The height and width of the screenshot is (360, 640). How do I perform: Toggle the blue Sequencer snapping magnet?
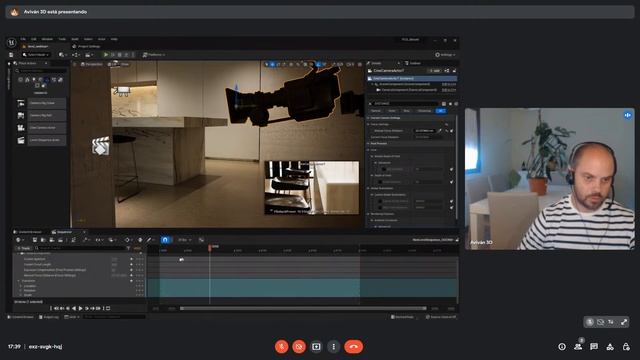tap(165, 240)
